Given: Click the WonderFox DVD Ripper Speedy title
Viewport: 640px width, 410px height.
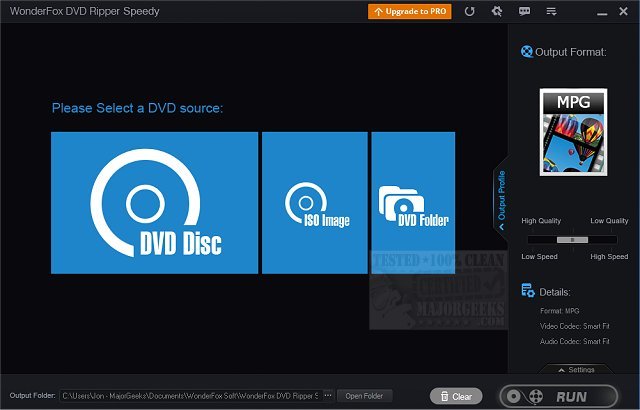Looking at the screenshot, I should [84, 11].
